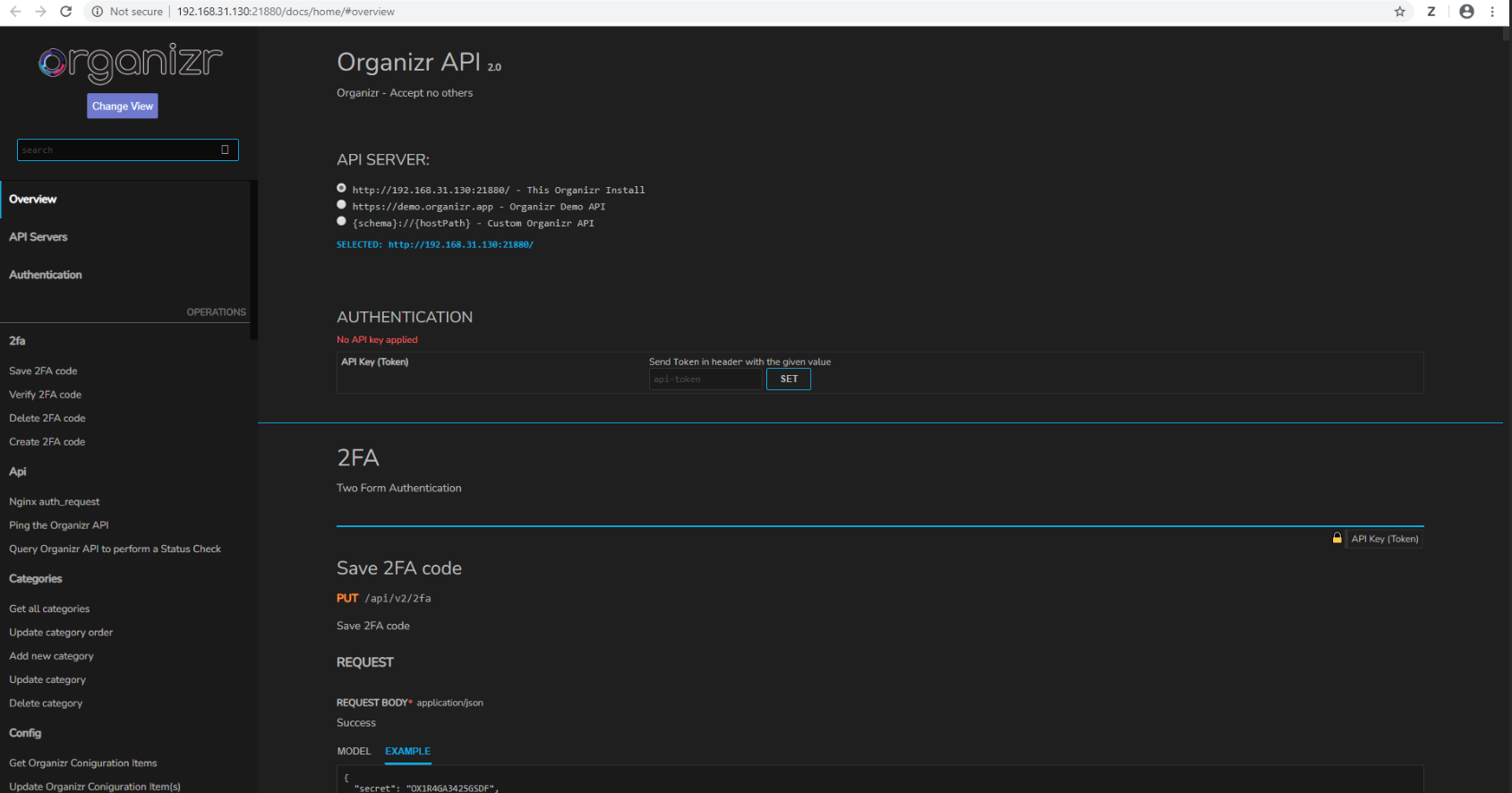
Task: Open the Categories section heading
Action: pos(36,578)
